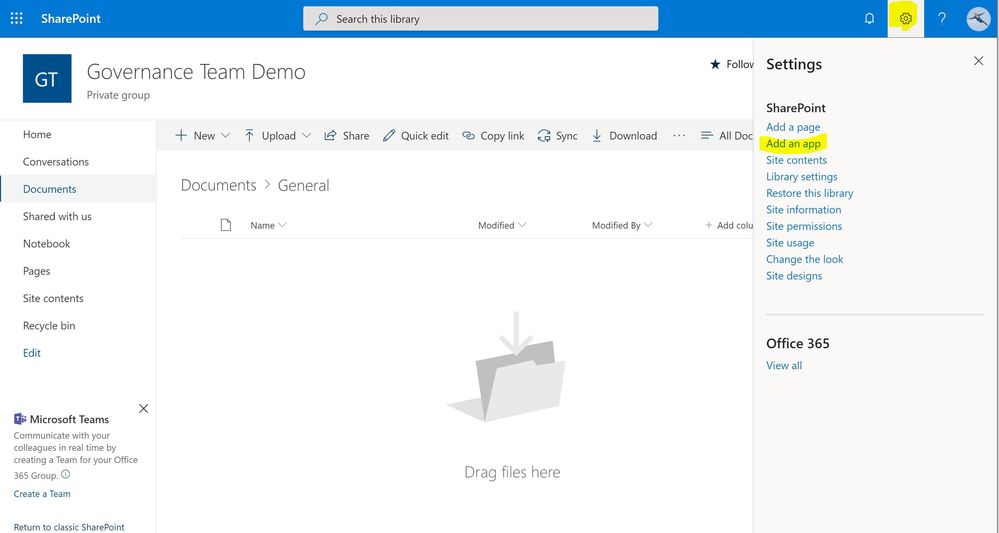This screenshot has height=533, width=999.
Task: Click Return to classic SharePoint link
Action: click(69, 527)
